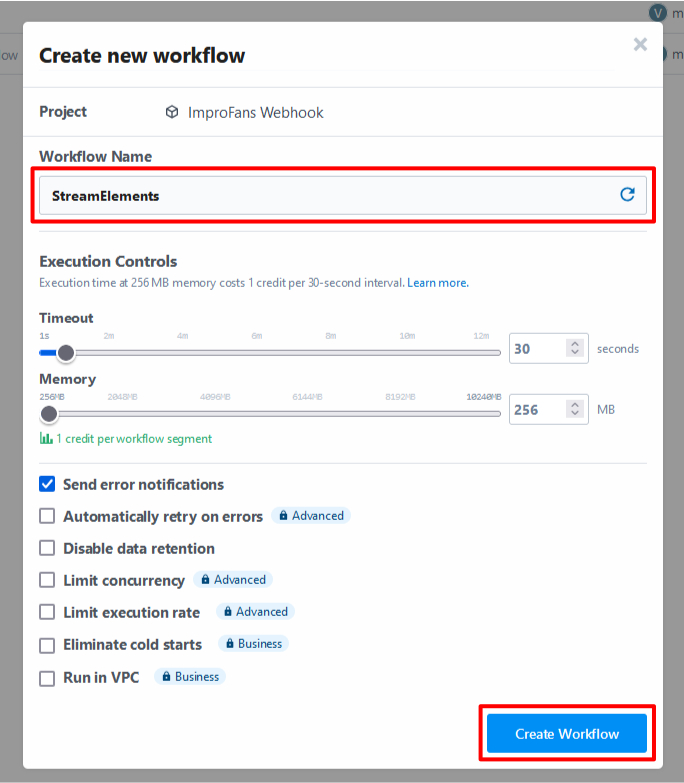The image size is (684, 783).
Task: Click the Advanced badge next to Automatically retry
Action: click(x=311, y=515)
